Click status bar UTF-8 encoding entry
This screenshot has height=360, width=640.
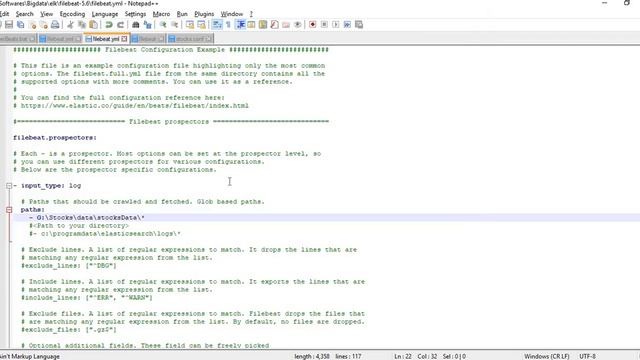[x=587, y=356]
